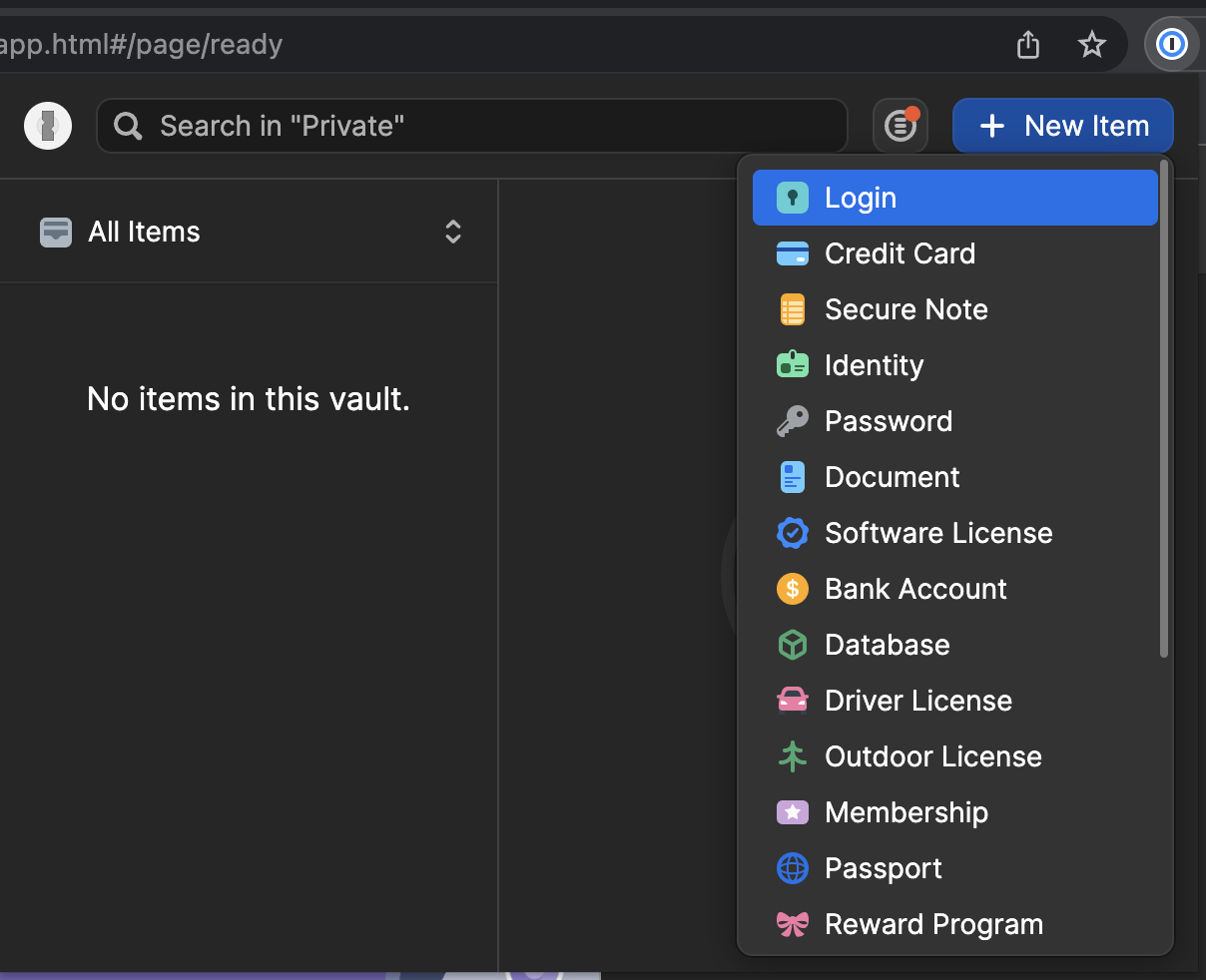Image resolution: width=1206 pixels, height=980 pixels.
Task: Click the browser share icon
Action: coord(1028,44)
